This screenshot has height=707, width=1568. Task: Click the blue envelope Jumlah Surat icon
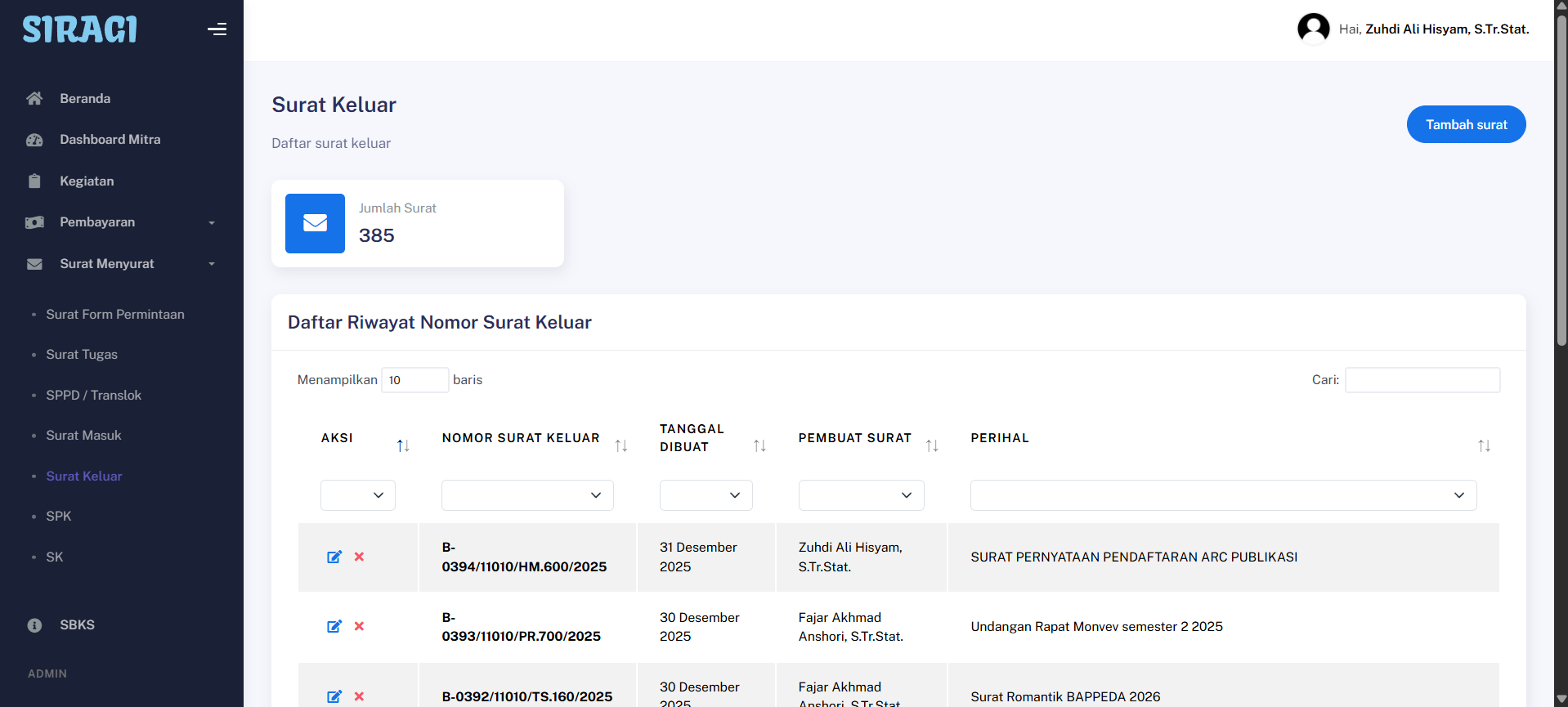click(315, 223)
